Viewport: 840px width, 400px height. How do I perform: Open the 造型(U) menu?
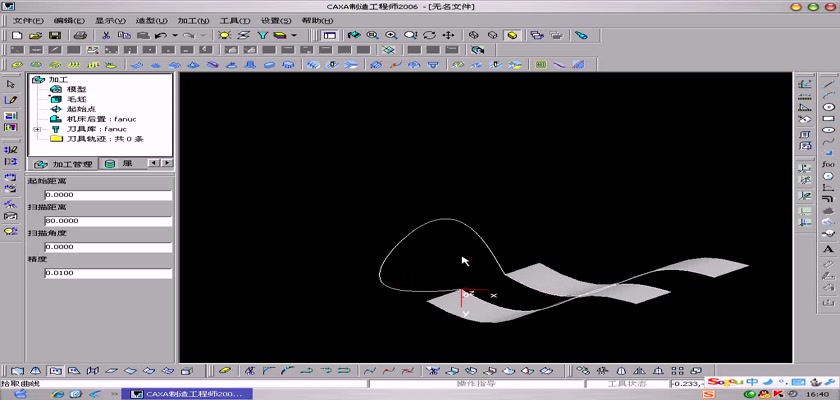tap(152, 20)
